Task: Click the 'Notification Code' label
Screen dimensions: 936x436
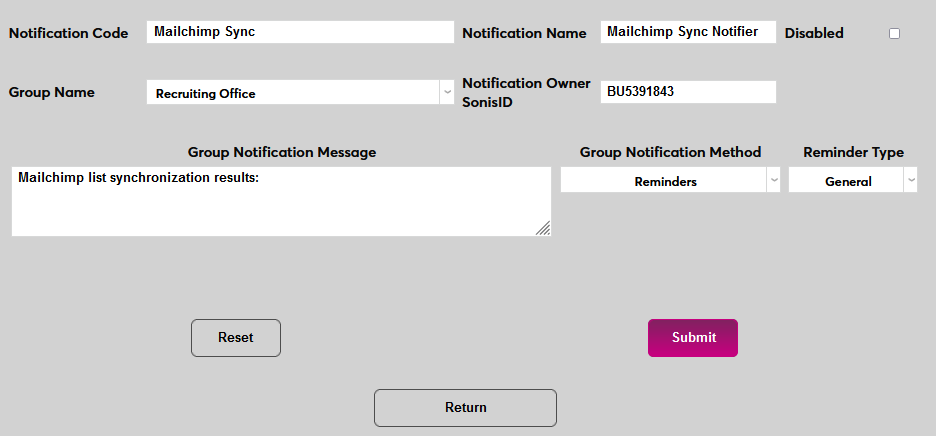Action: 69,33
